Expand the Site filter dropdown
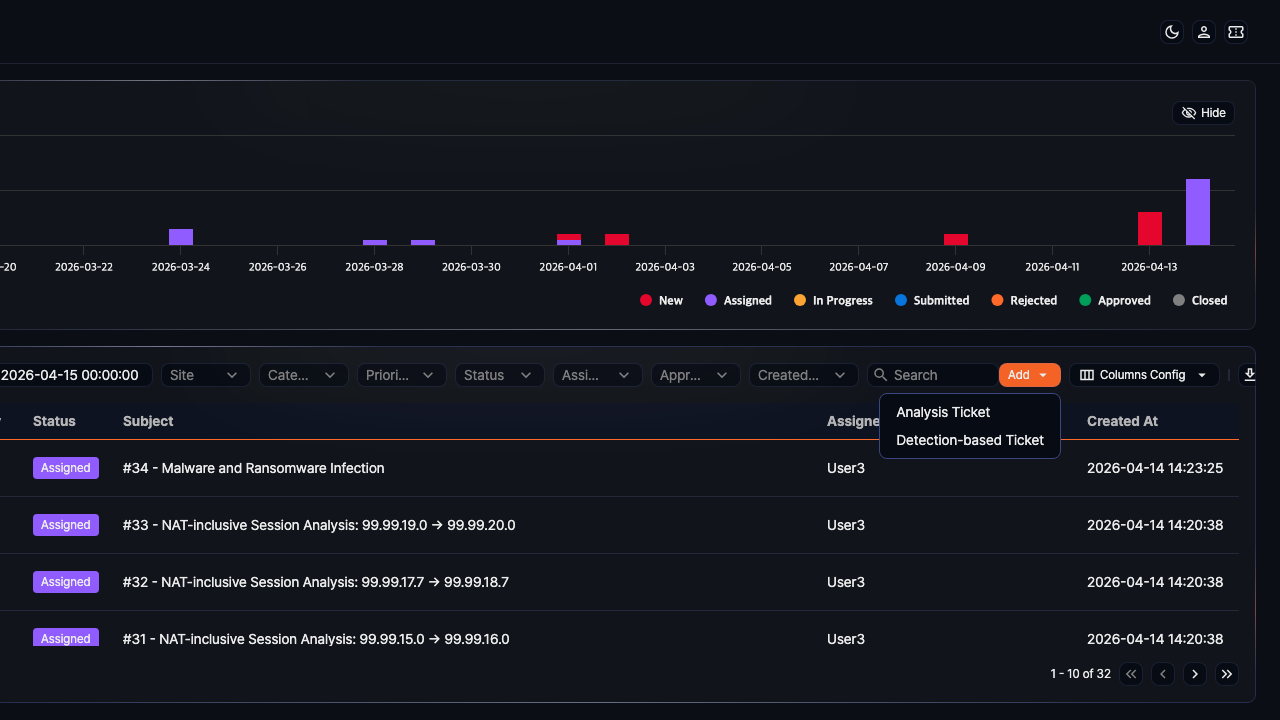This screenshot has height=720, width=1280. (x=204, y=375)
